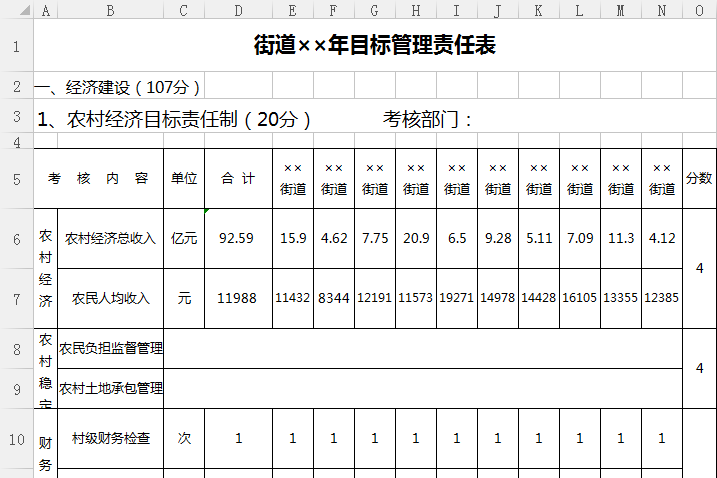Click the total value 92.59
The image size is (717, 478).
237,238
